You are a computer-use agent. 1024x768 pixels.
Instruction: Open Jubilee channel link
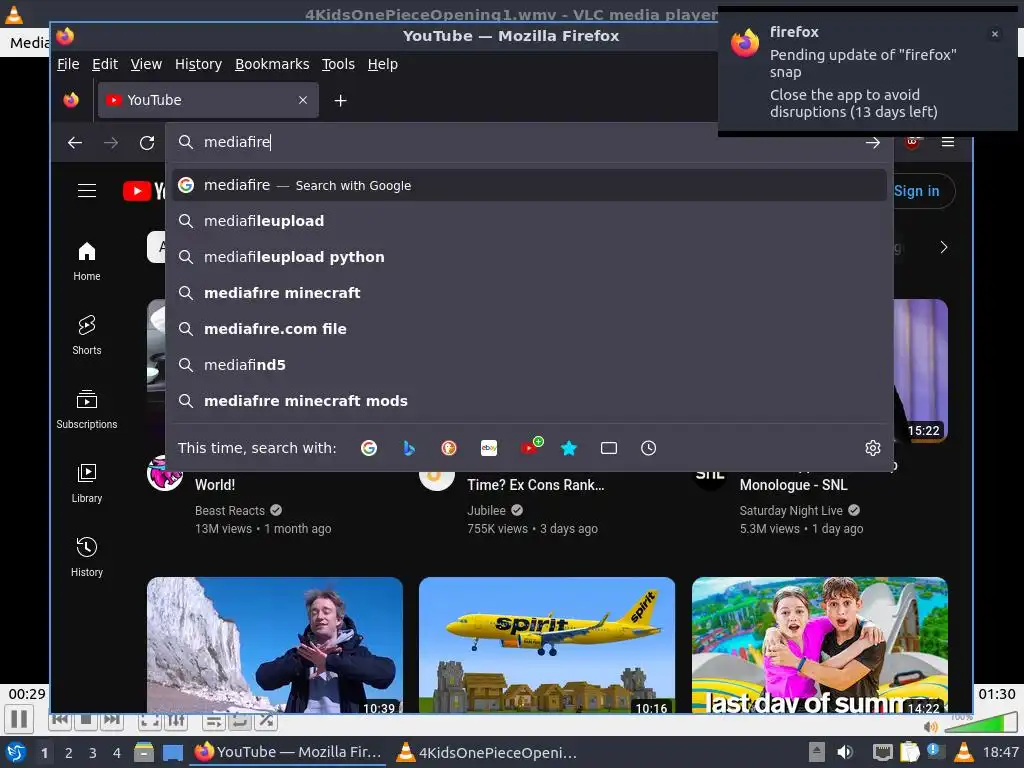487,511
